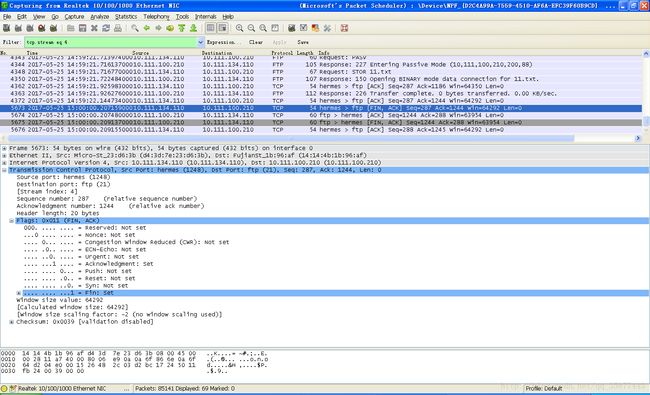Close the capture file via toolbar

[94, 28]
